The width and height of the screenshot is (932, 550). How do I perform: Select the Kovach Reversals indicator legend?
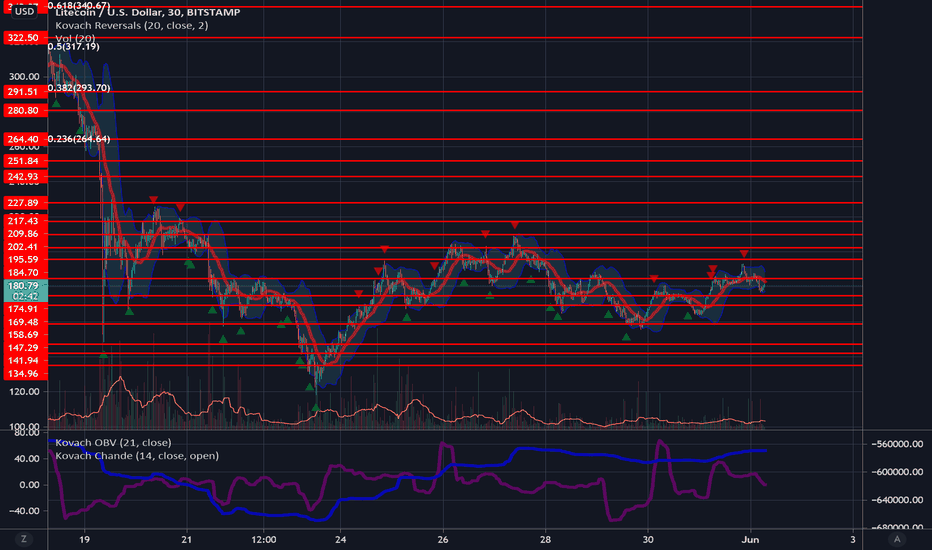(x=131, y=26)
